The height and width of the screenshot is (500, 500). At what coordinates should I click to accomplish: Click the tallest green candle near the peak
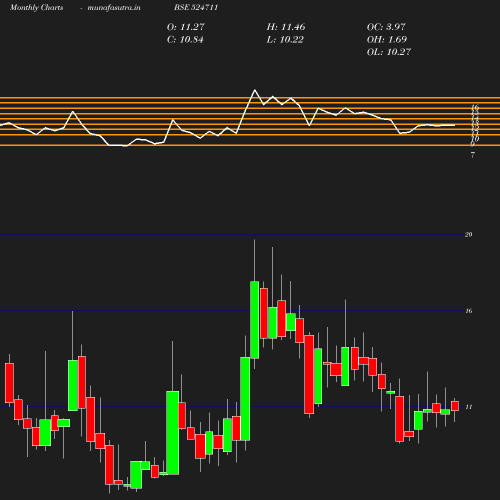255,320
